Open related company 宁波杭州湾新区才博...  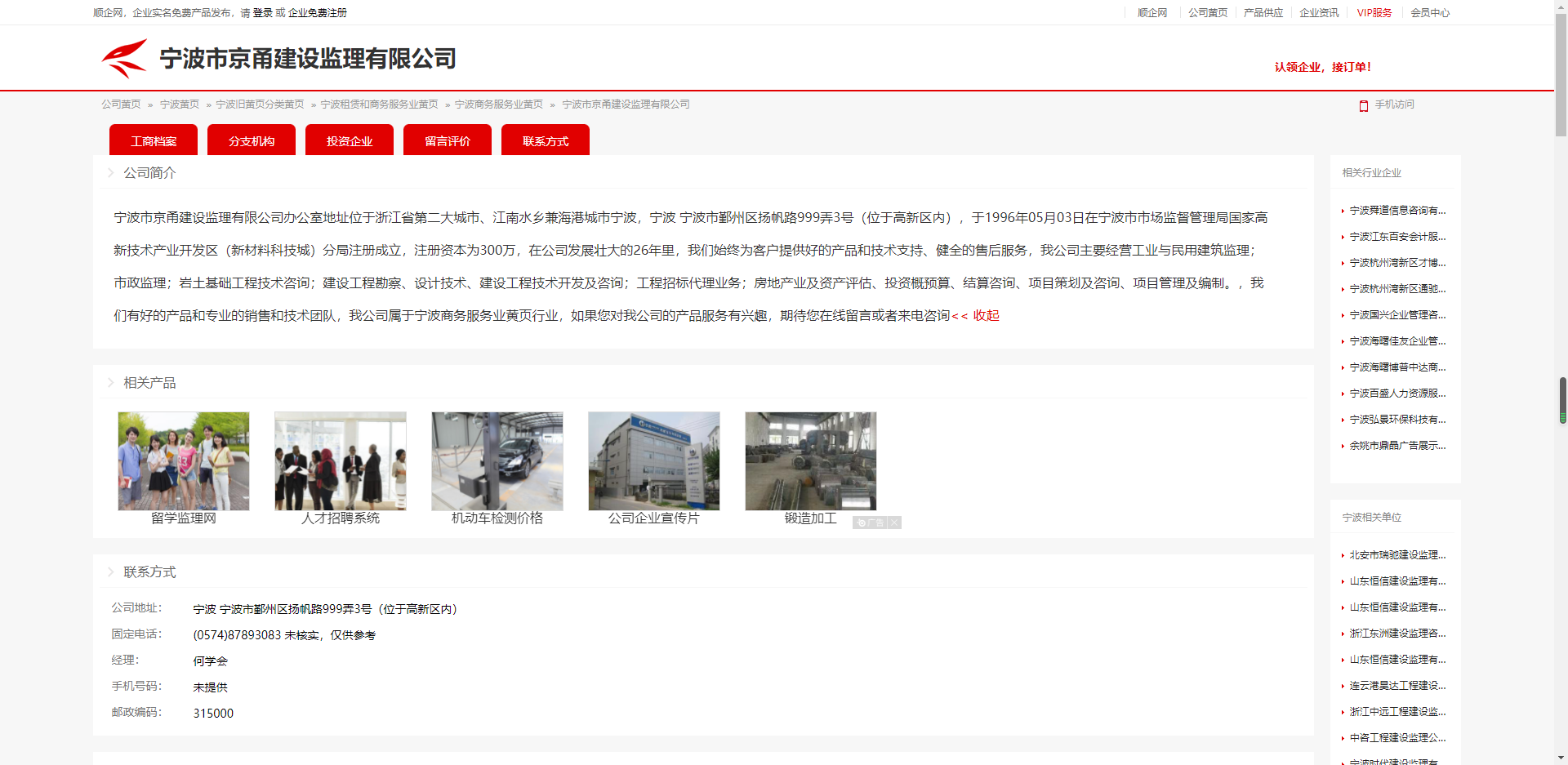[x=1397, y=263]
